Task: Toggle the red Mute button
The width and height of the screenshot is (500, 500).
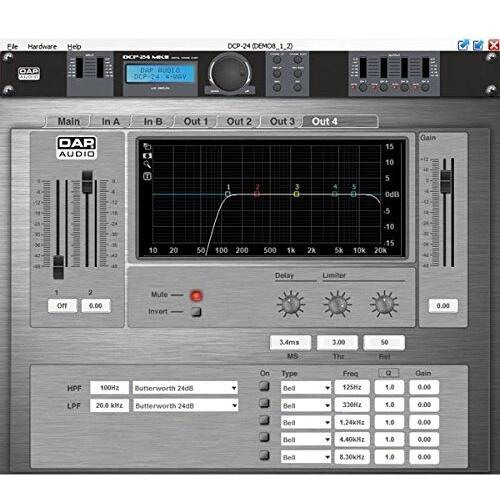Action: tap(196, 295)
